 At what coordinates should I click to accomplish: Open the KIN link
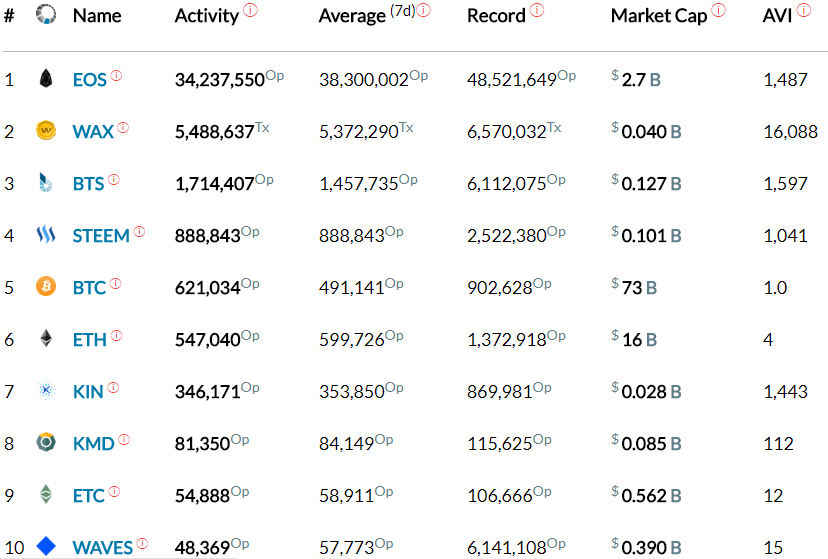click(88, 392)
